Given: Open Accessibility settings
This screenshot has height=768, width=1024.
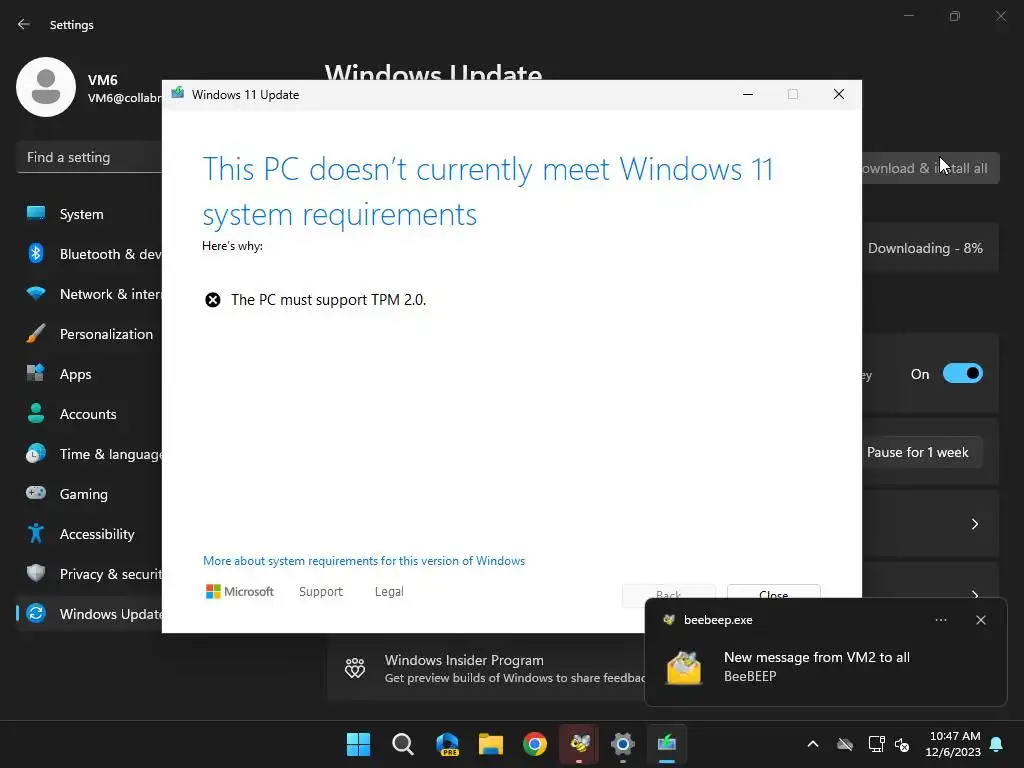Looking at the screenshot, I should tap(89, 534).
